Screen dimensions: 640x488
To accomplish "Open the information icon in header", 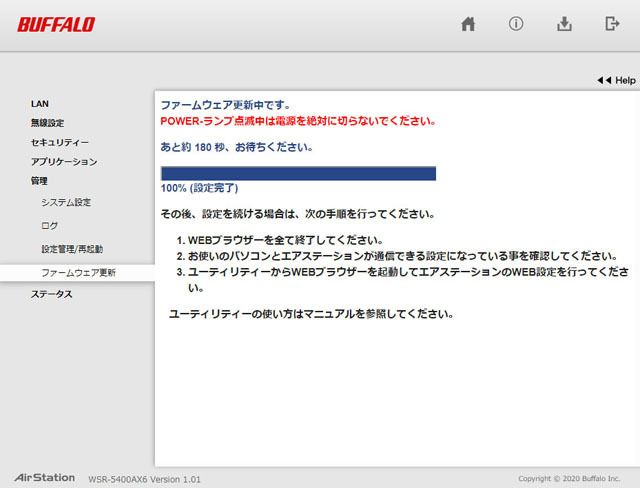I will click(x=516, y=25).
